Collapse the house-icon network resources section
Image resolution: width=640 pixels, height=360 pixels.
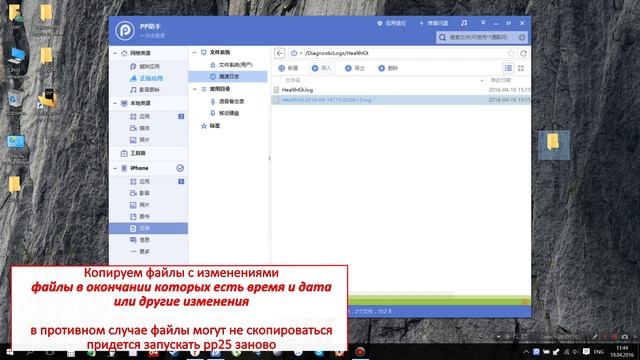pos(115,53)
